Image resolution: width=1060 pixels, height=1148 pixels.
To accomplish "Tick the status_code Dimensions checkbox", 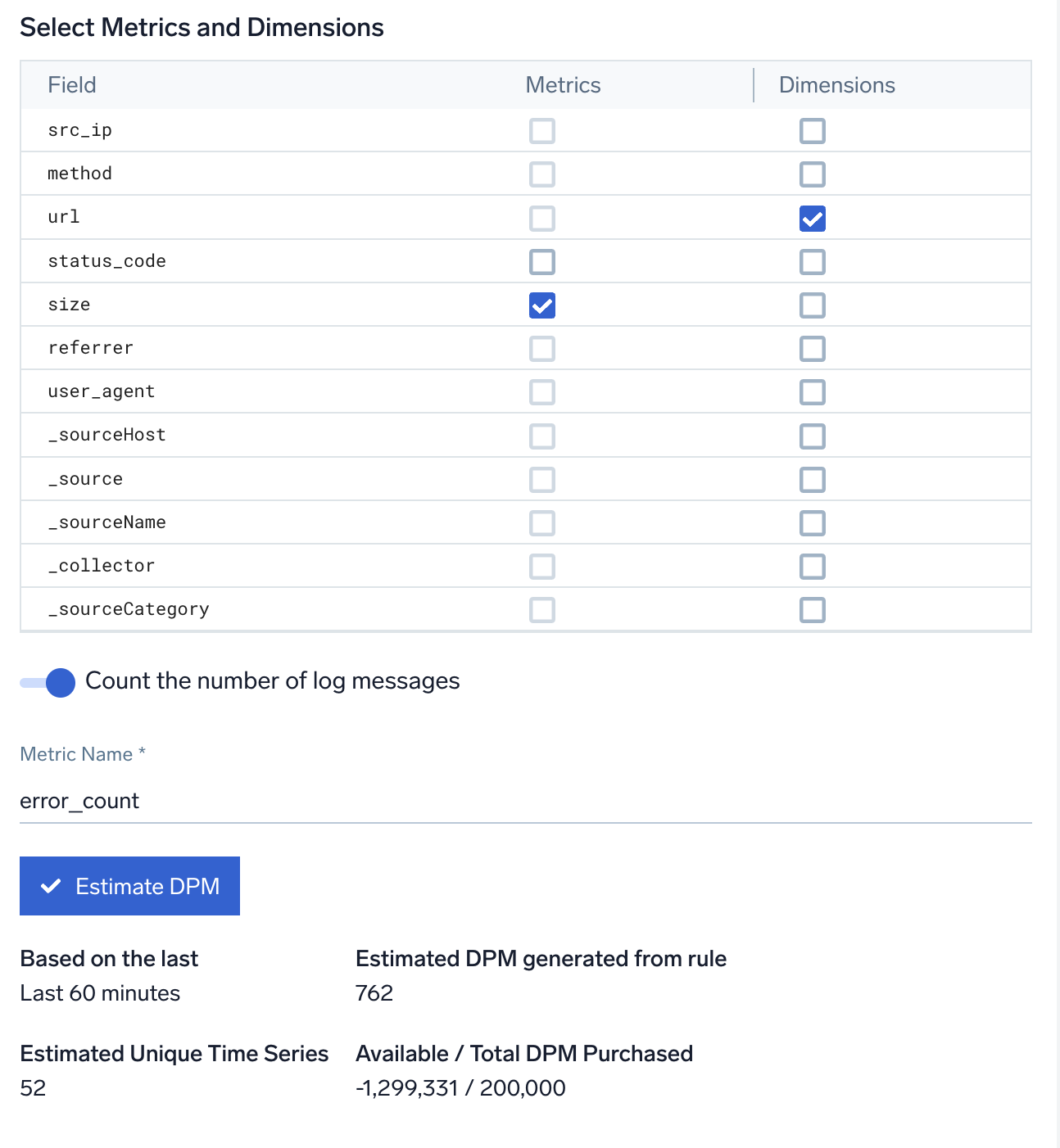I will [812, 262].
